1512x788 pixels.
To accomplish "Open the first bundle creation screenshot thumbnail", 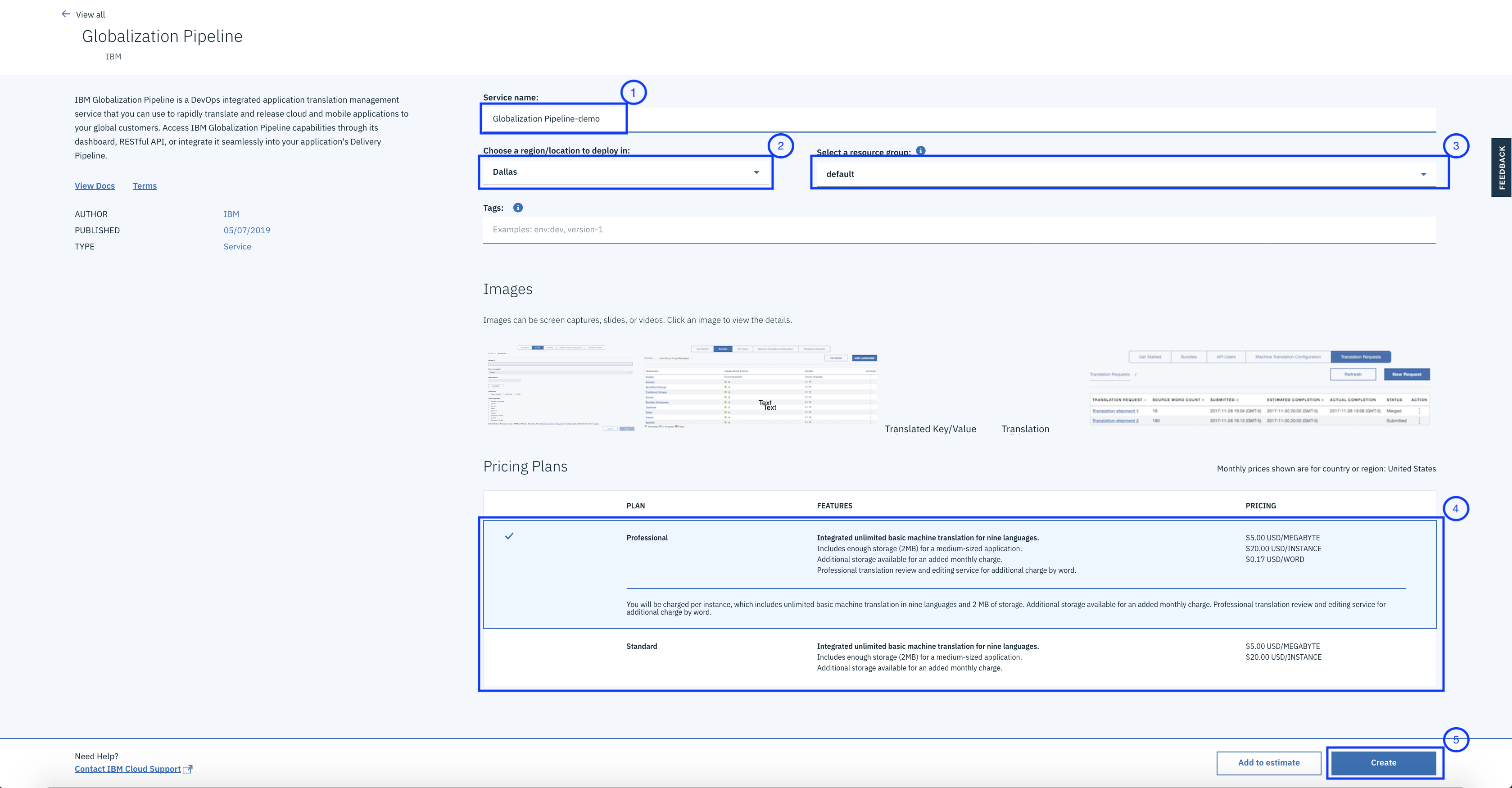I will [x=561, y=388].
